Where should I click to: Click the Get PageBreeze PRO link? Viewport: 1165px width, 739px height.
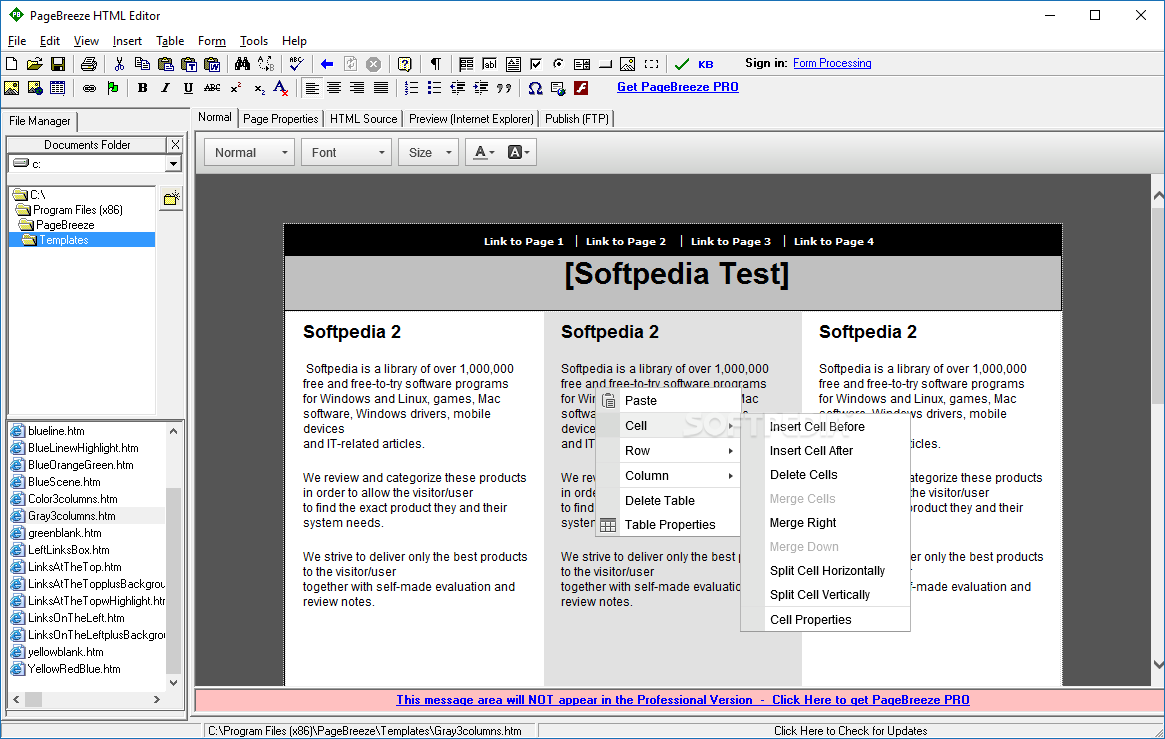tap(678, 87)
